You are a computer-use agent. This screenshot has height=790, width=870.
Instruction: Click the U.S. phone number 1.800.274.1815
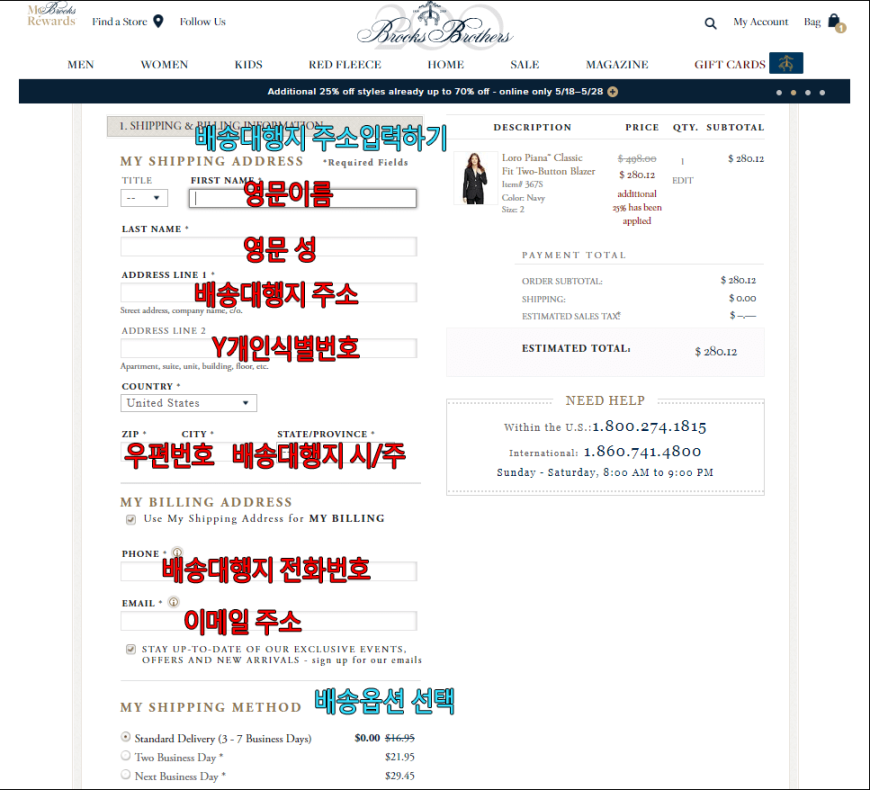coord(649,426)
